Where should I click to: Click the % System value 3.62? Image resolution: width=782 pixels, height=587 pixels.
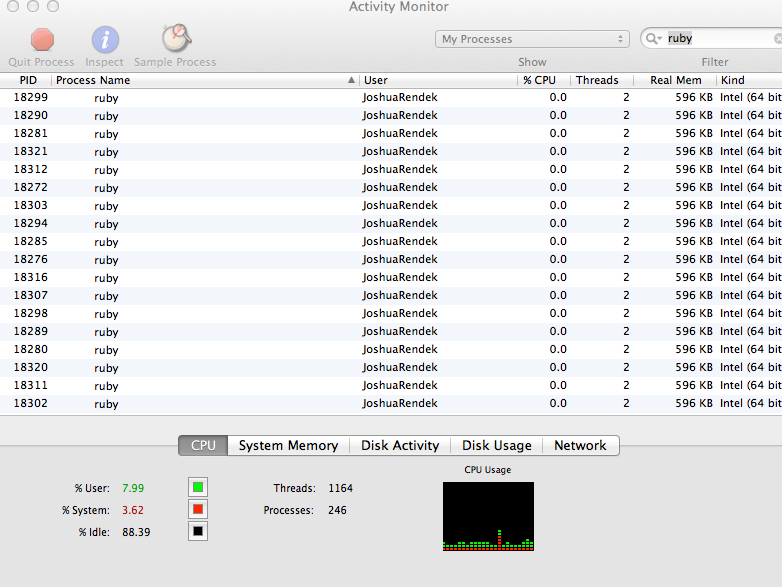point(133,510)
